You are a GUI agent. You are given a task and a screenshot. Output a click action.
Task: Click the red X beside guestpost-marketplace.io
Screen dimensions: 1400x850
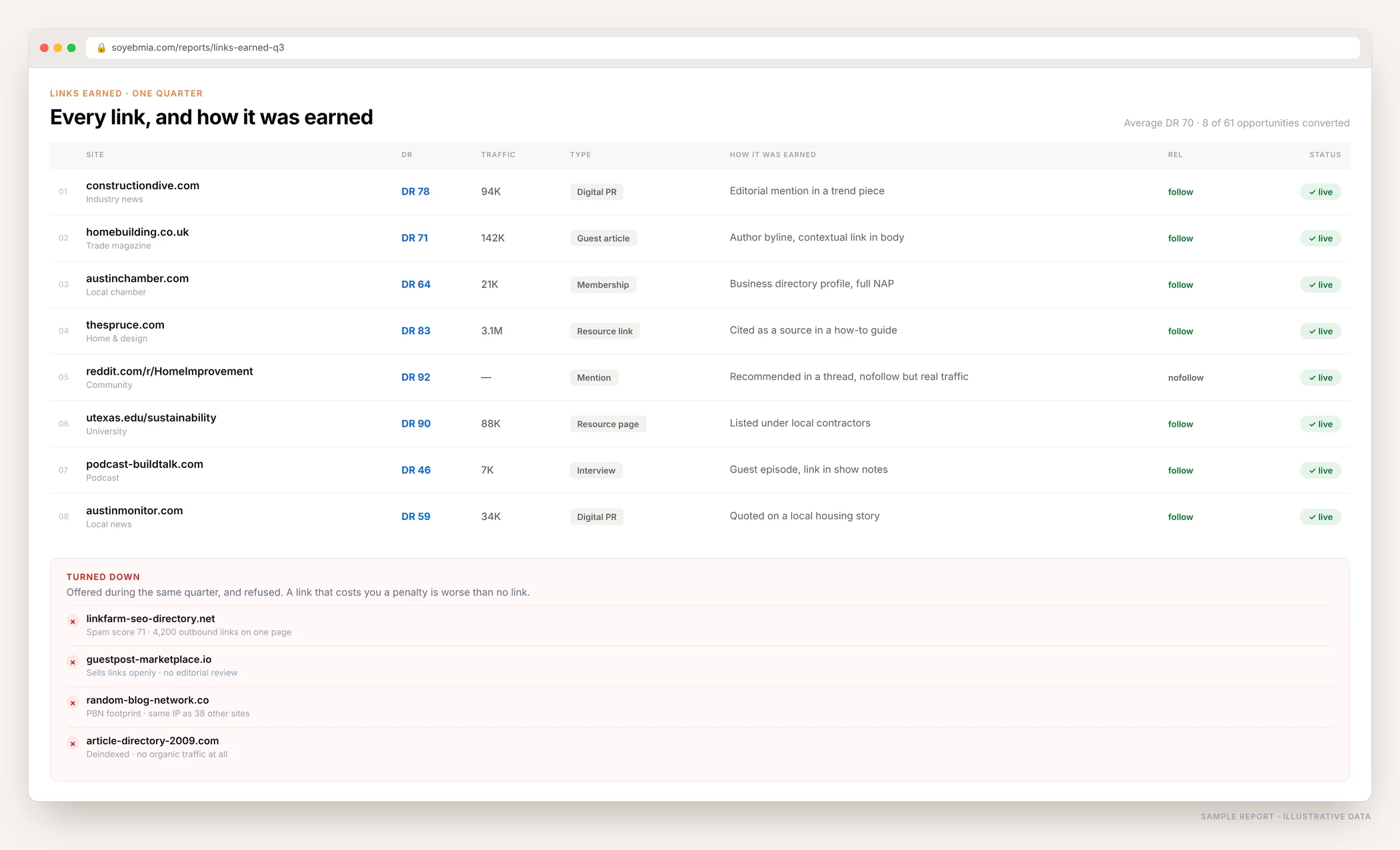73,662
